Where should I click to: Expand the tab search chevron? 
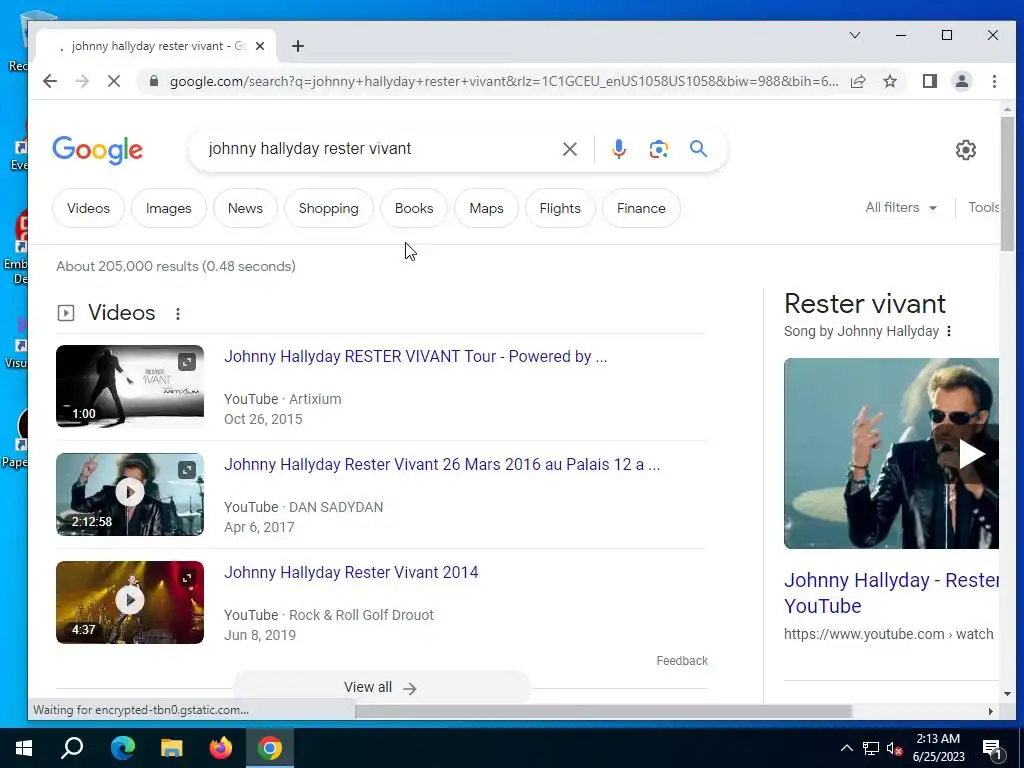pyautogui.click(x=854, y=35)
